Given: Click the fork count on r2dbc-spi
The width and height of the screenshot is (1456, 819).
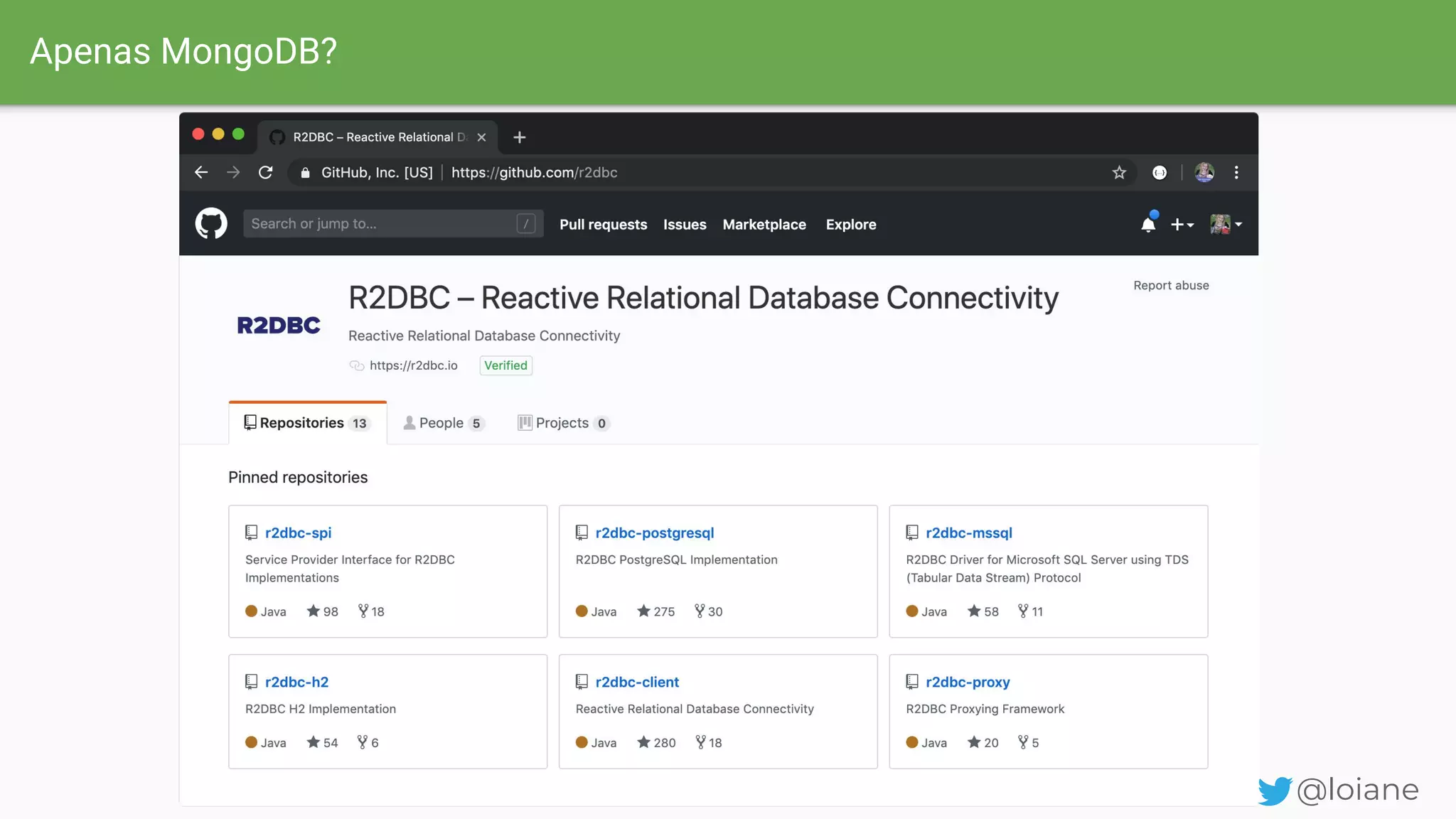Looking at the screenshot, I should coord(371,611).
